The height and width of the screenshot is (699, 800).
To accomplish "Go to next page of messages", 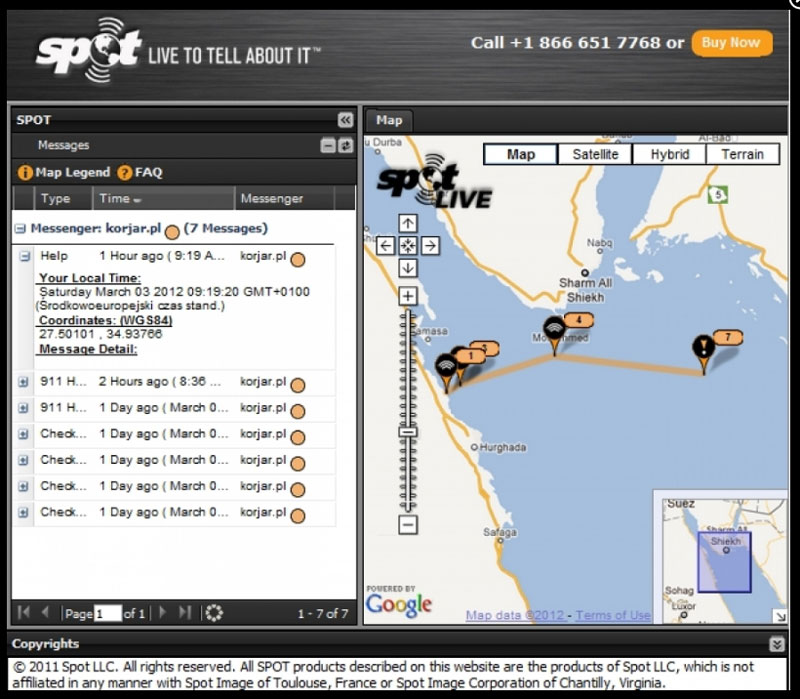I will [x=162, y=612].
